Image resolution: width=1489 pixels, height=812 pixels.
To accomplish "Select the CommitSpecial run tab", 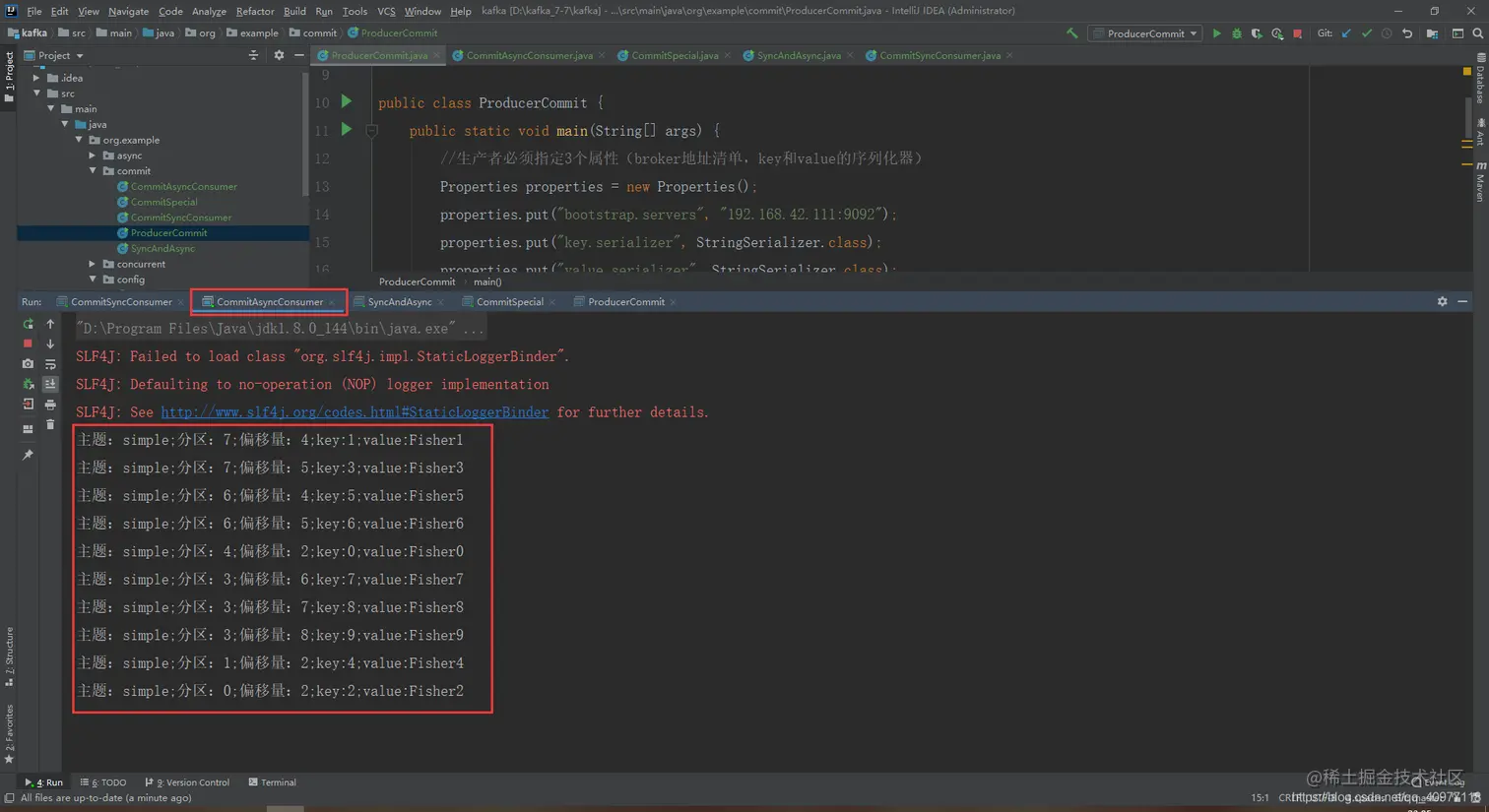I will [x=509, y=302].
